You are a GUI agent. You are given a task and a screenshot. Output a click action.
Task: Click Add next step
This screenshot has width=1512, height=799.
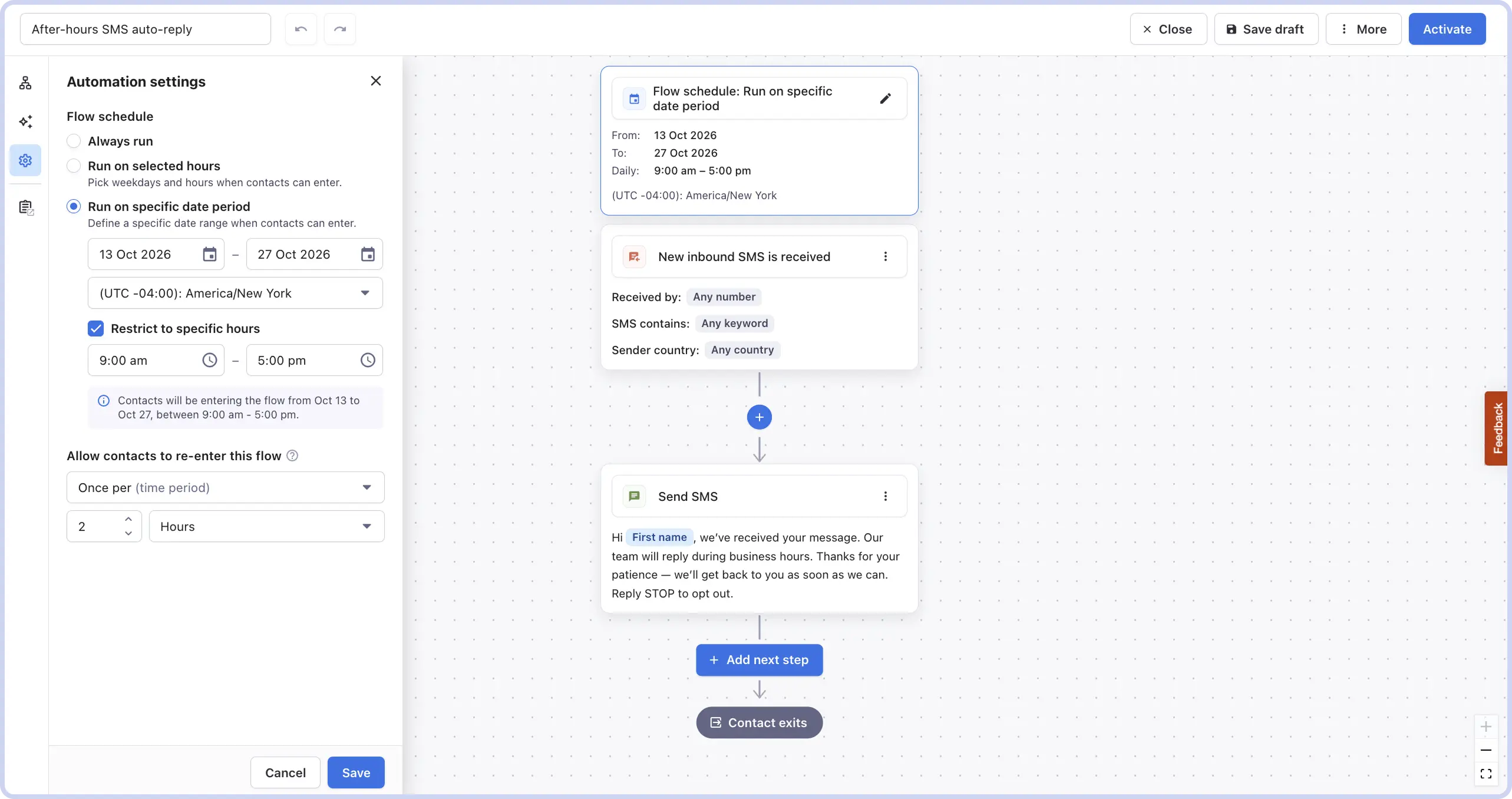759,660
